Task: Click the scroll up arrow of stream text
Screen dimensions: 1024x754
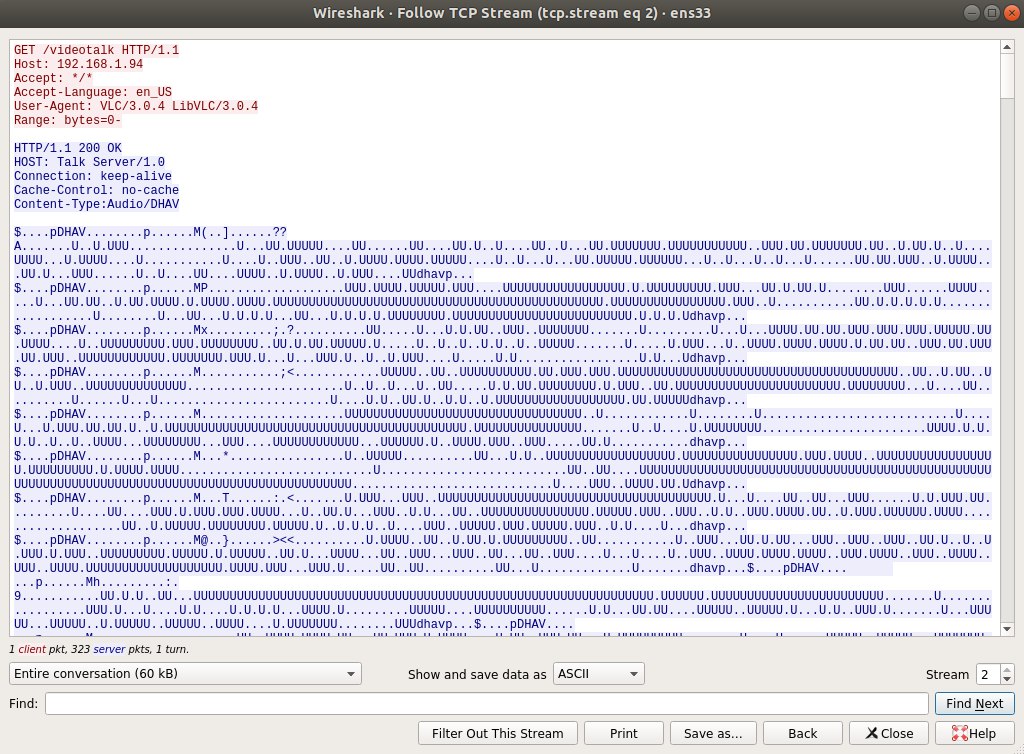Action: point(1006,47)
